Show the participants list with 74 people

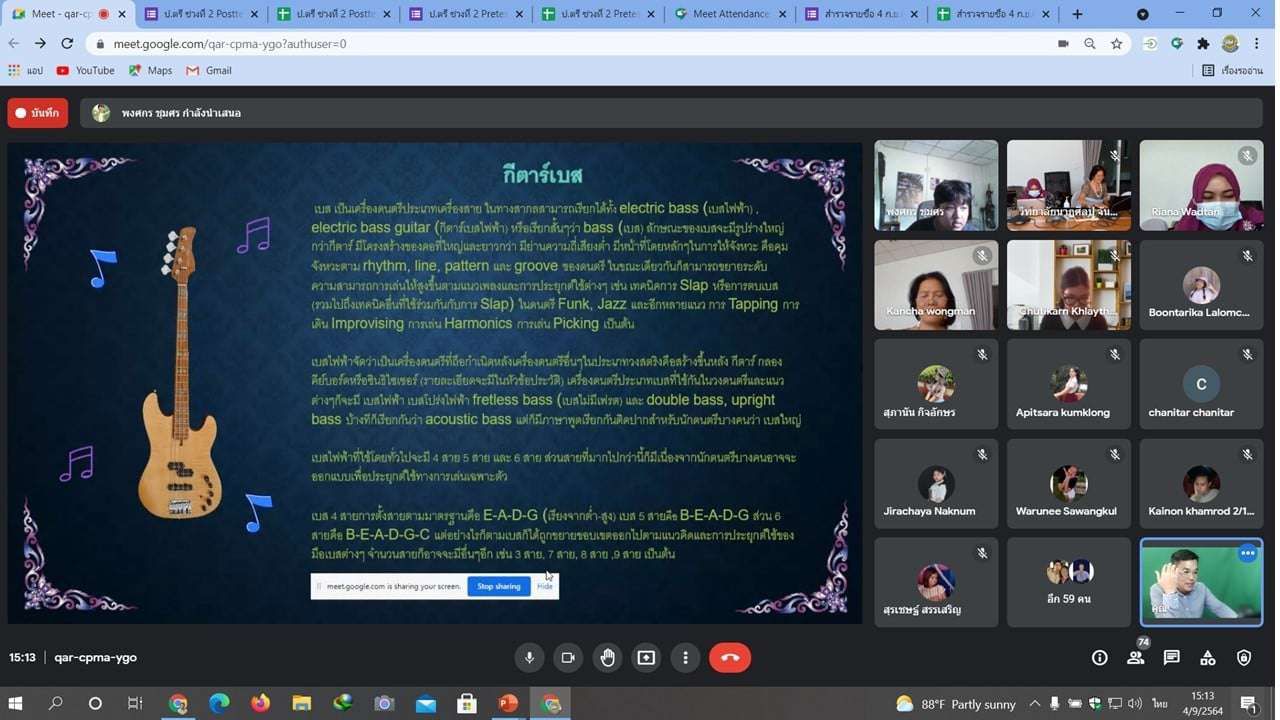(x=1135, y=657)
